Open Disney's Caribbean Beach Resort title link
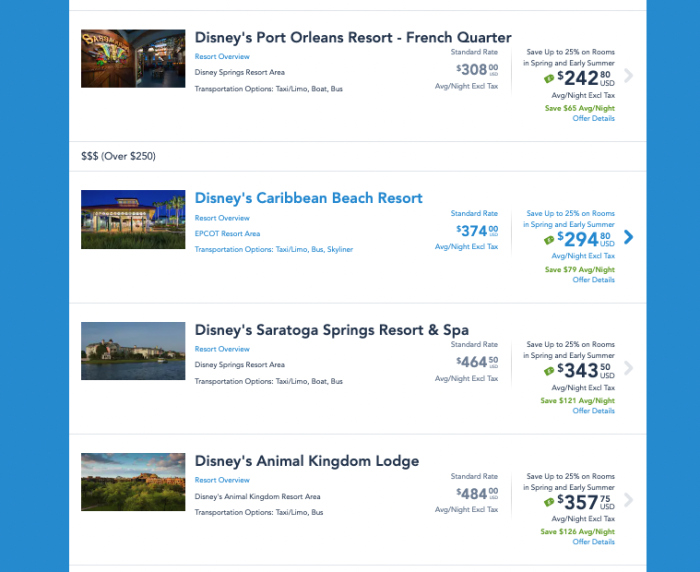Viewport: 700px width, 572px height. tap(308, 198)
